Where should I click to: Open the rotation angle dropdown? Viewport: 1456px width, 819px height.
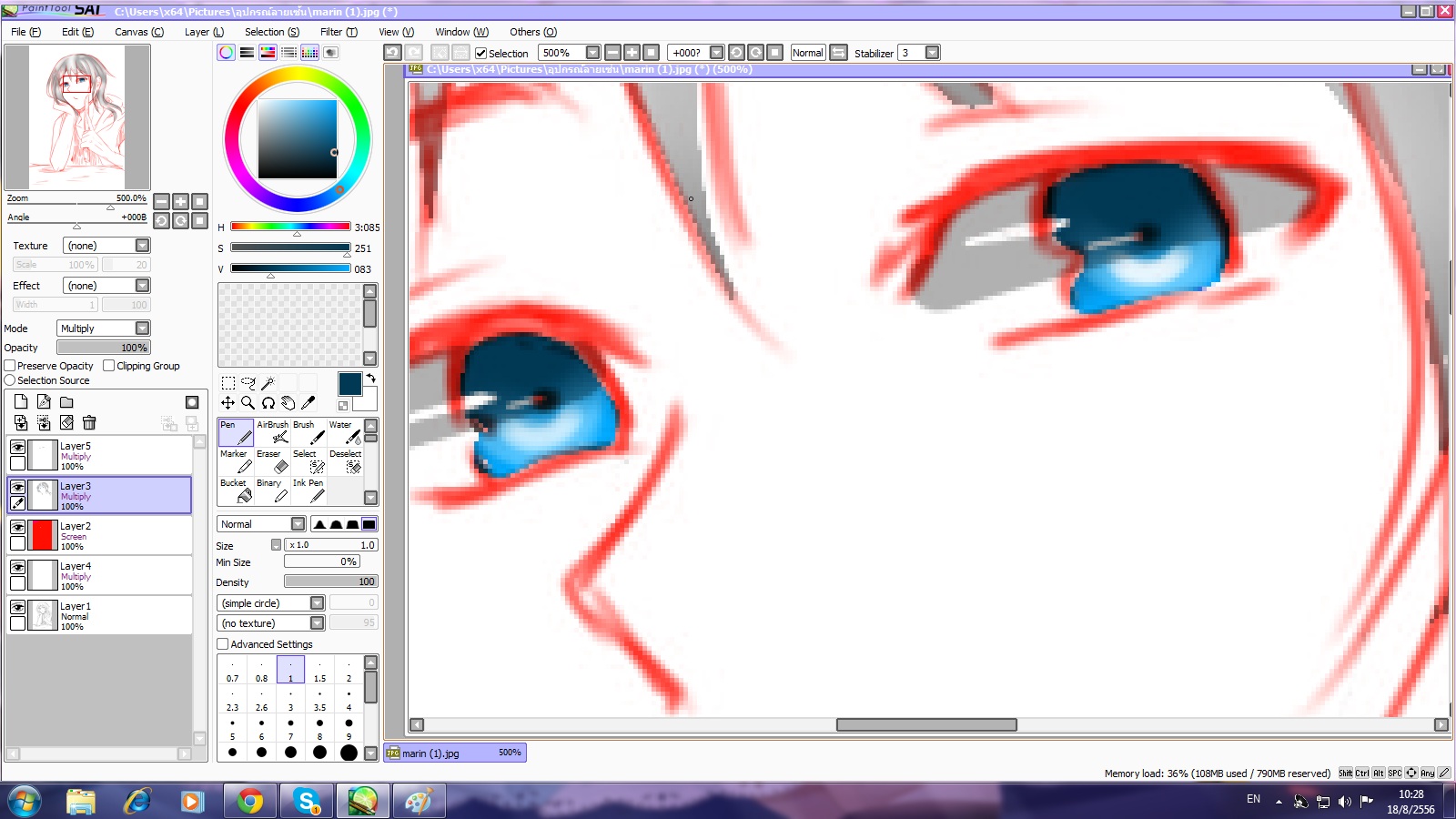(716, 53)
